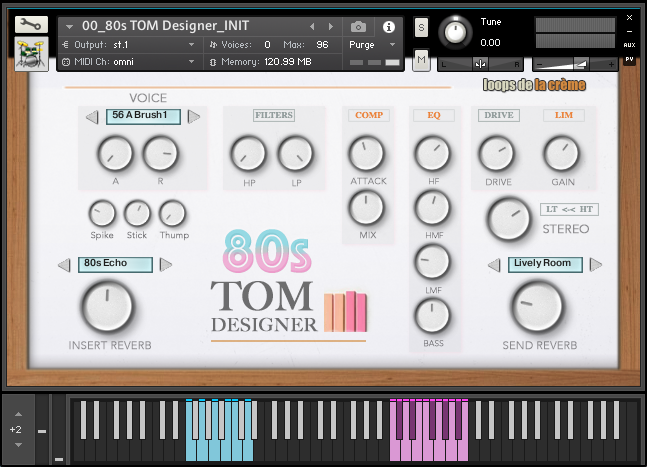This screenshot has width=647, height=467.
Task: Shift keyboard octave down arrow
Action: point(18,445)
